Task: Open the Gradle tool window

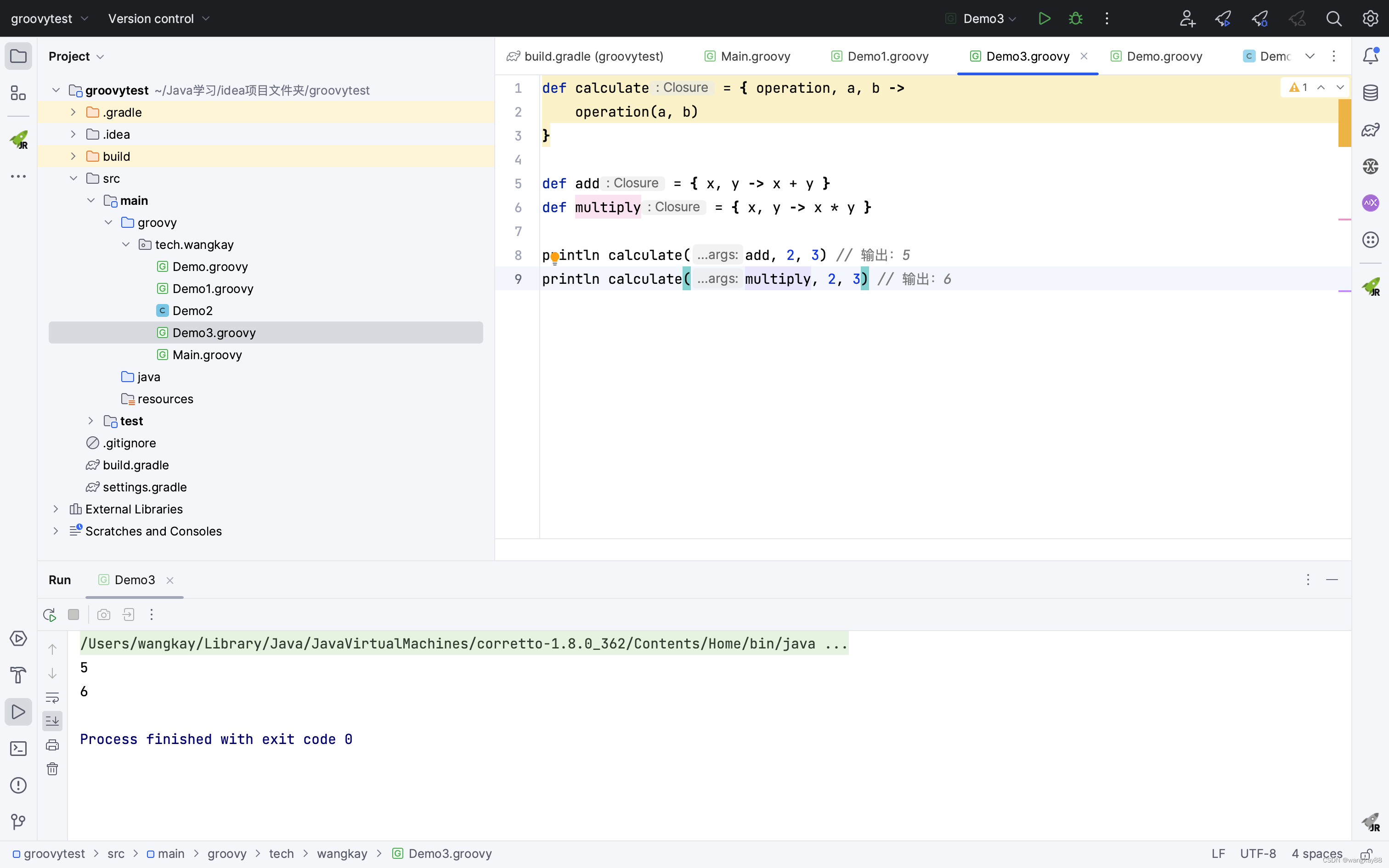Action: 1371,130
